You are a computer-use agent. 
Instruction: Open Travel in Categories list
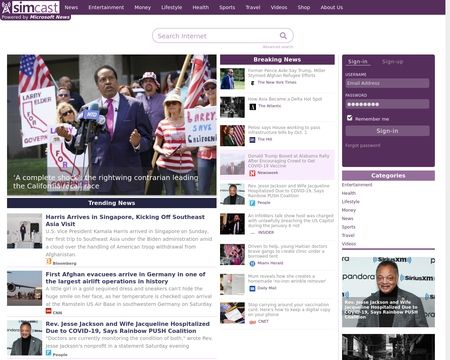pyautogui.click(x=348, y=235)
